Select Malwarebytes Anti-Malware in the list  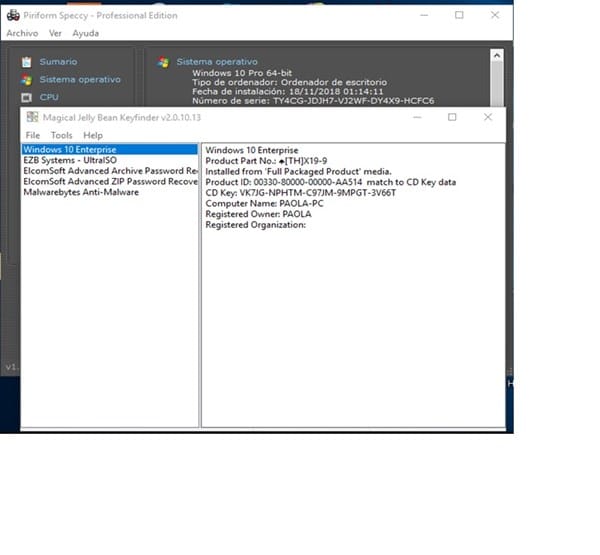point(81,193)
